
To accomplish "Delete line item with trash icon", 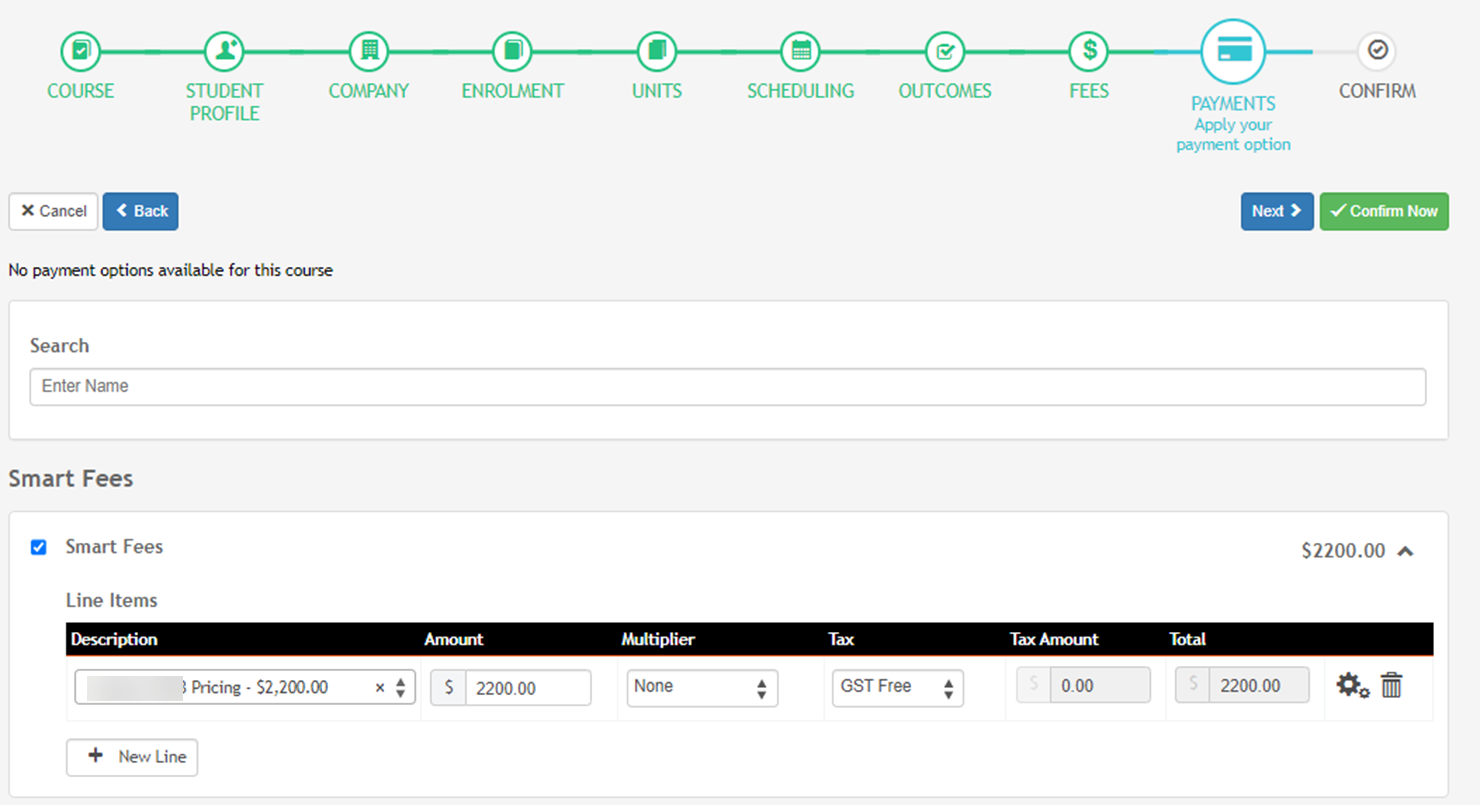I will (1392, 686).
